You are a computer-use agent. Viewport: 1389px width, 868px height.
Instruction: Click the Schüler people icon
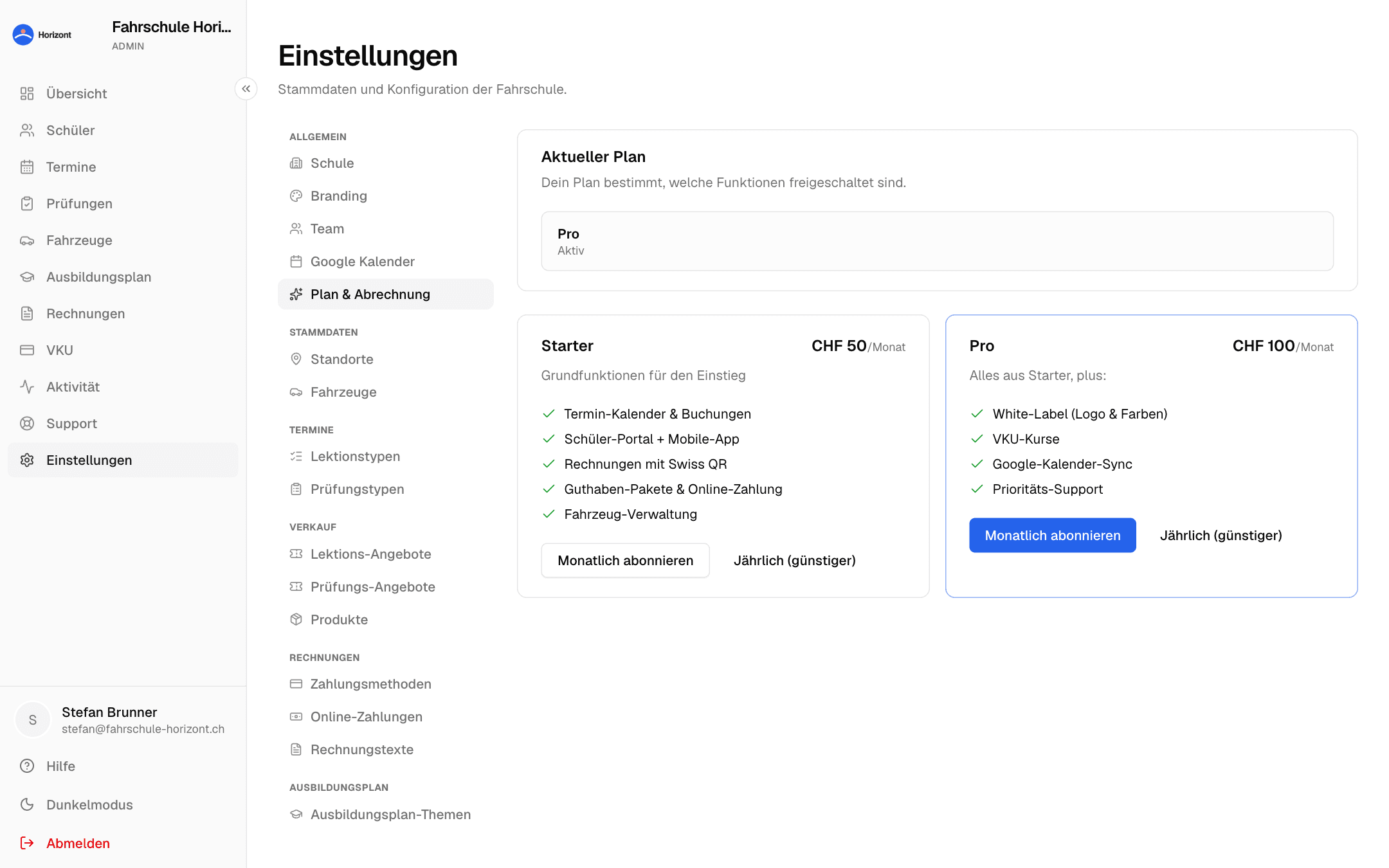[27, 131]
